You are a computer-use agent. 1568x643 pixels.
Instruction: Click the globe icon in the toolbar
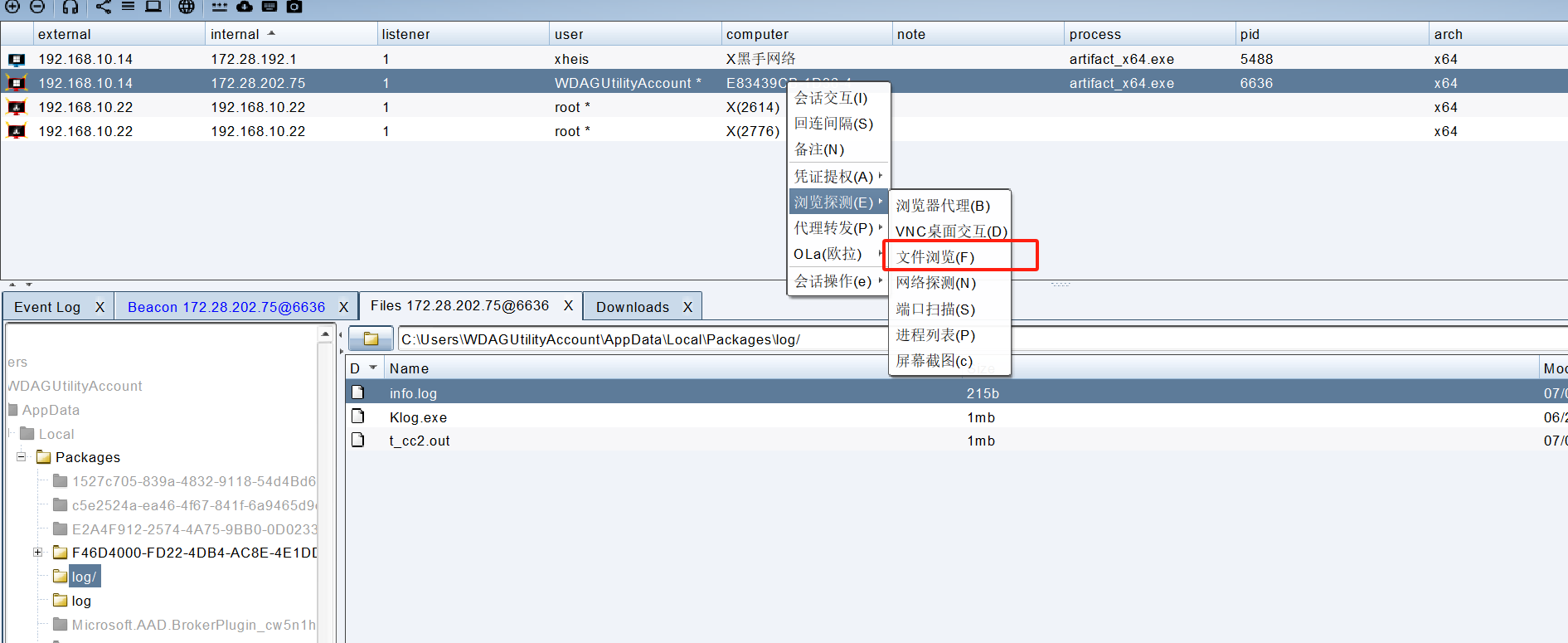click(x=187, y=7)
